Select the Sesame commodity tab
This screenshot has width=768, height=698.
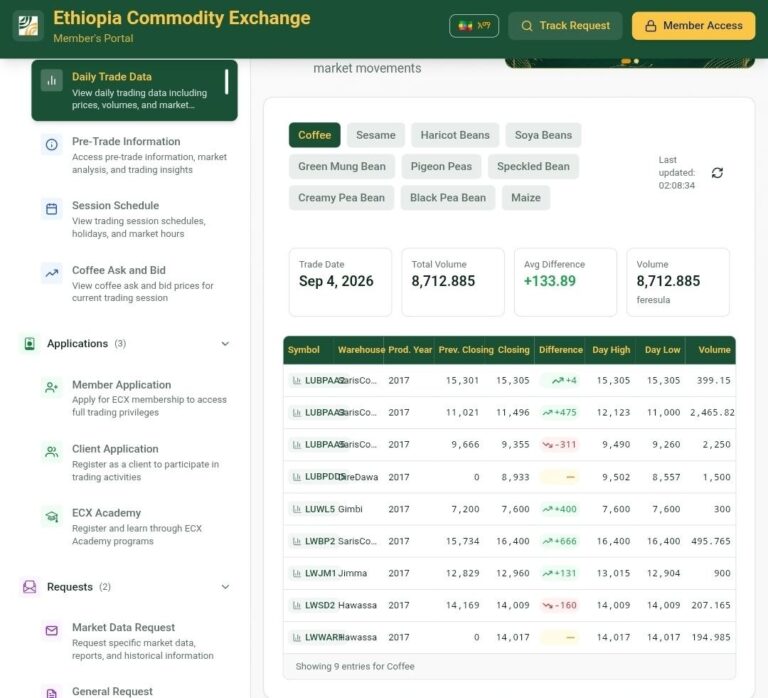[376, 135]
